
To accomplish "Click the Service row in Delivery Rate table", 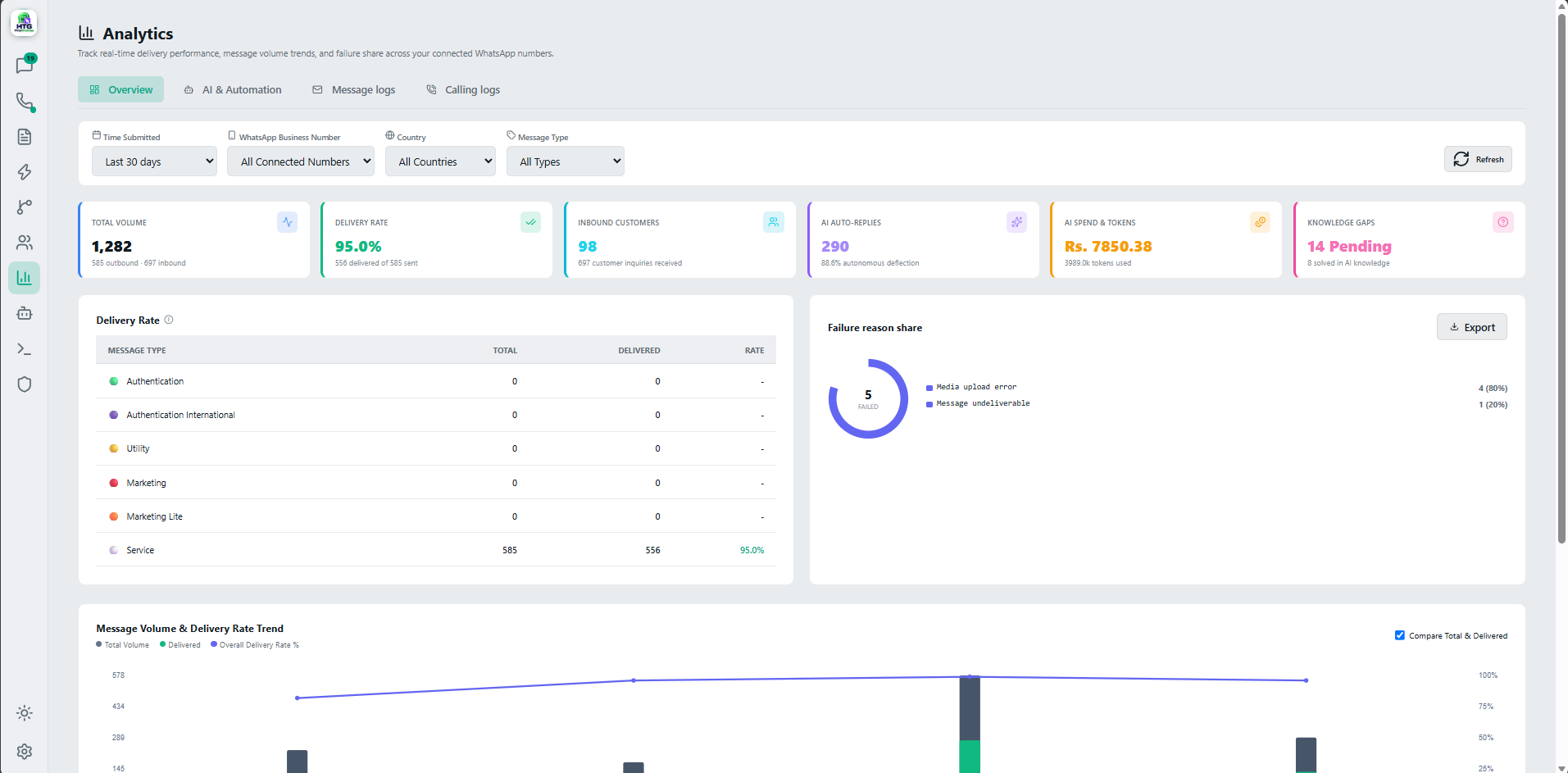I will coord(436,550).
